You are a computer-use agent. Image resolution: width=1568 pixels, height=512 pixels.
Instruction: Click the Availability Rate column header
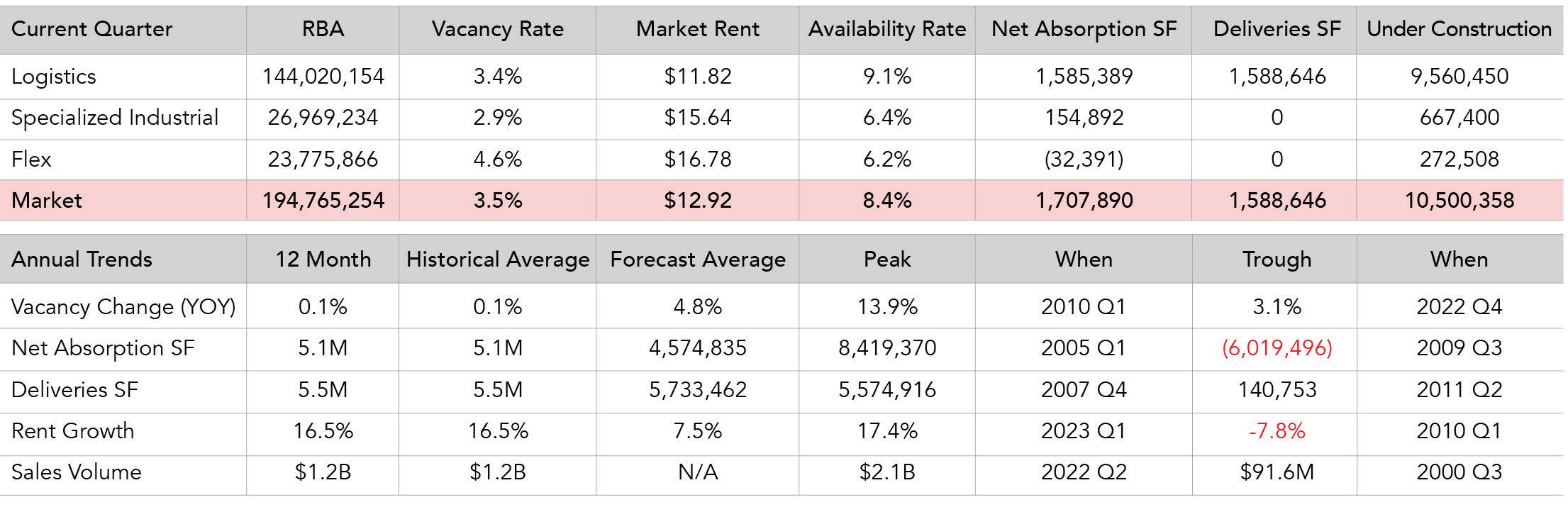(x=886, y=29)
